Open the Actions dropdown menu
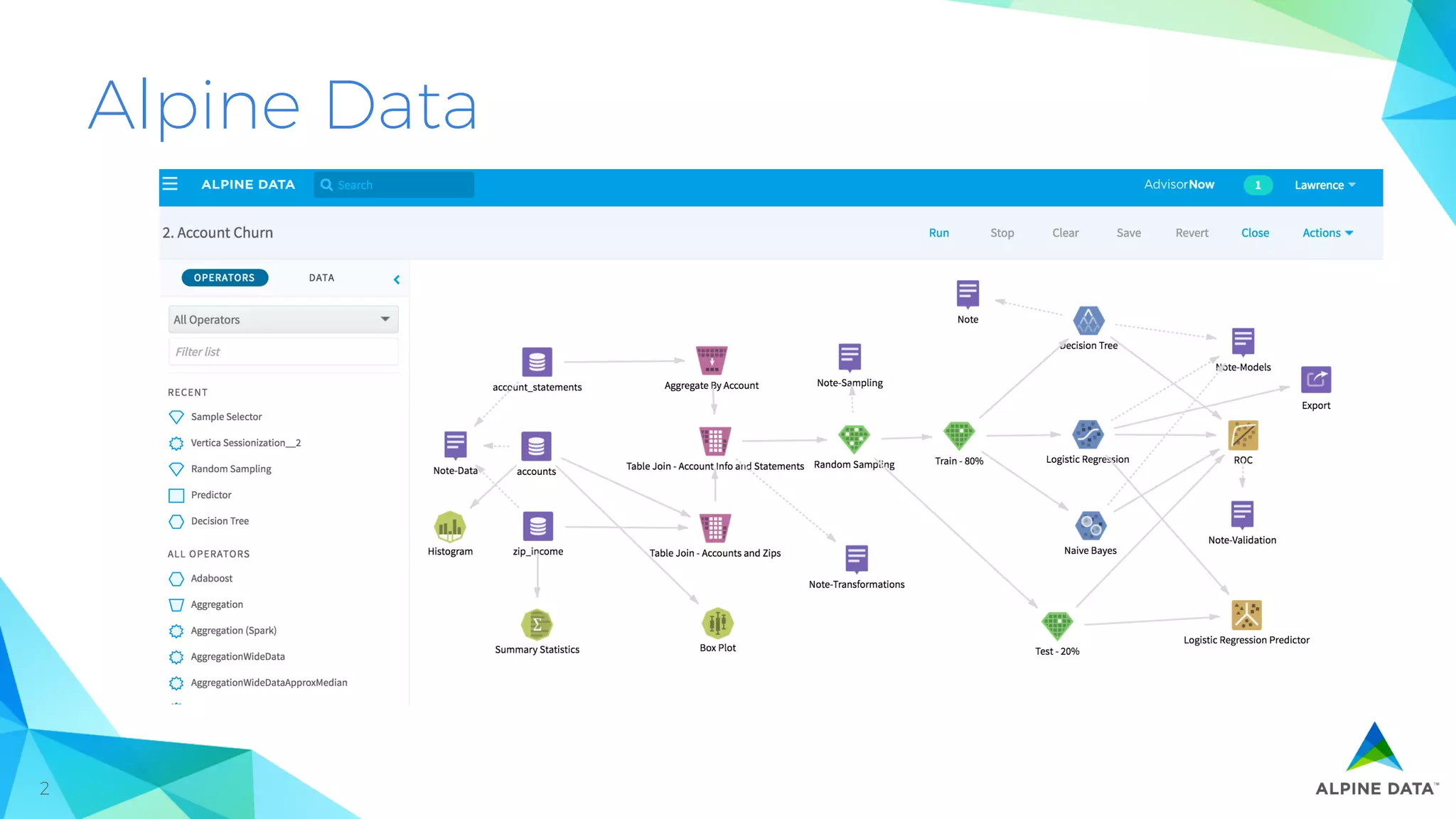The height and width of the screenshot is (819, 1456). coord(1327,232)
